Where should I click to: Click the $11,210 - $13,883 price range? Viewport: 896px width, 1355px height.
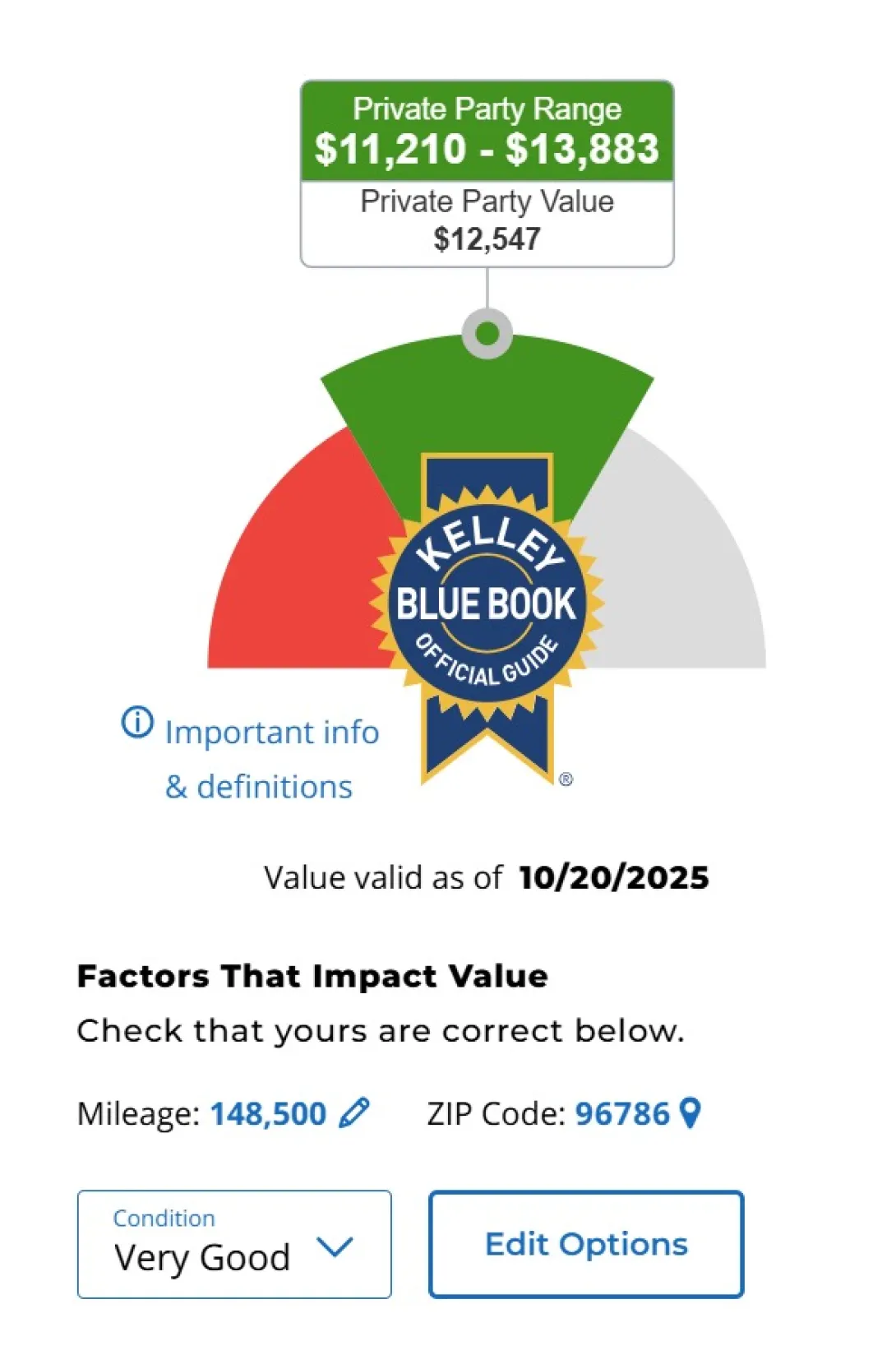(487, 150)
